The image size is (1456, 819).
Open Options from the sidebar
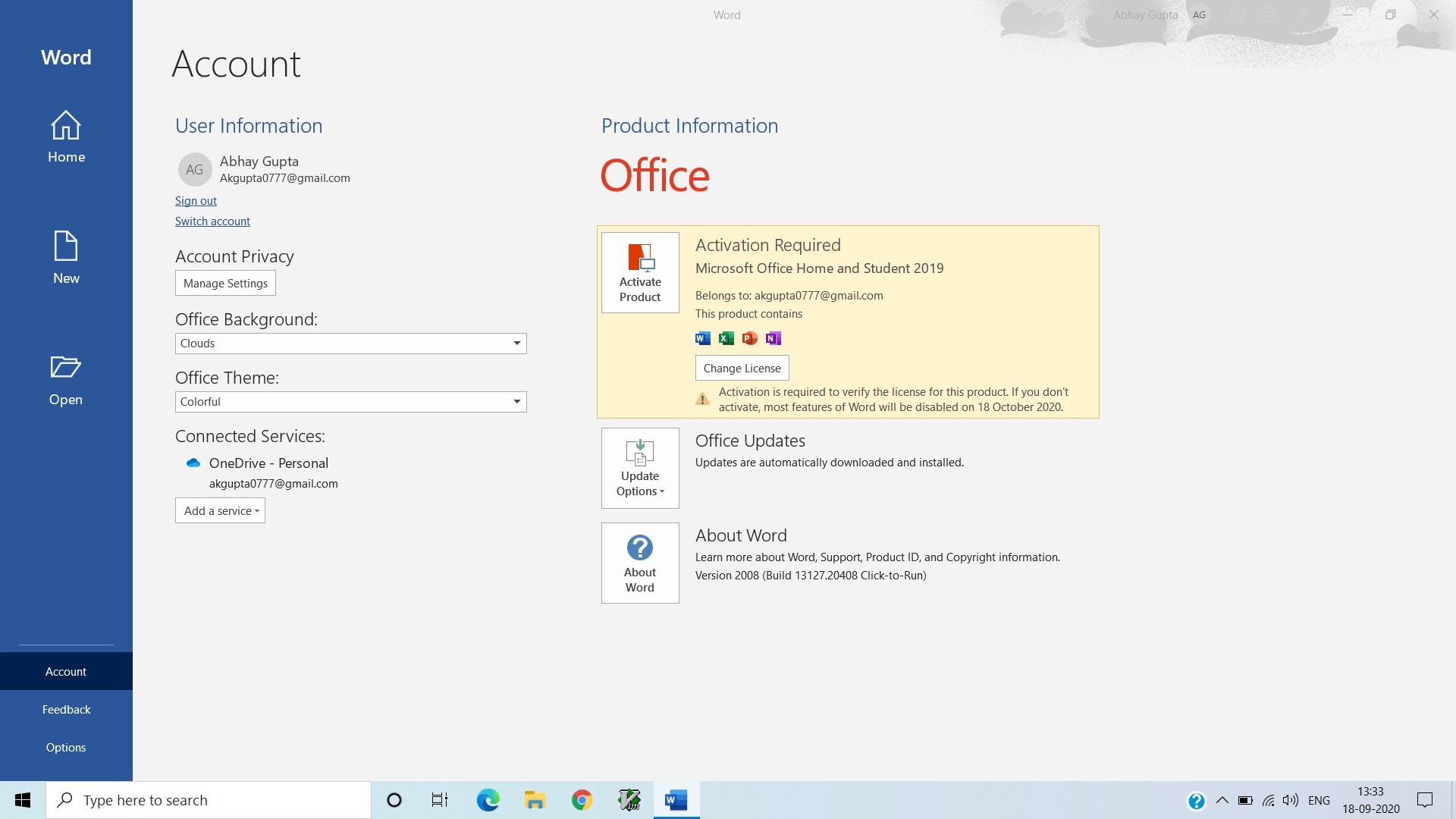66,748
